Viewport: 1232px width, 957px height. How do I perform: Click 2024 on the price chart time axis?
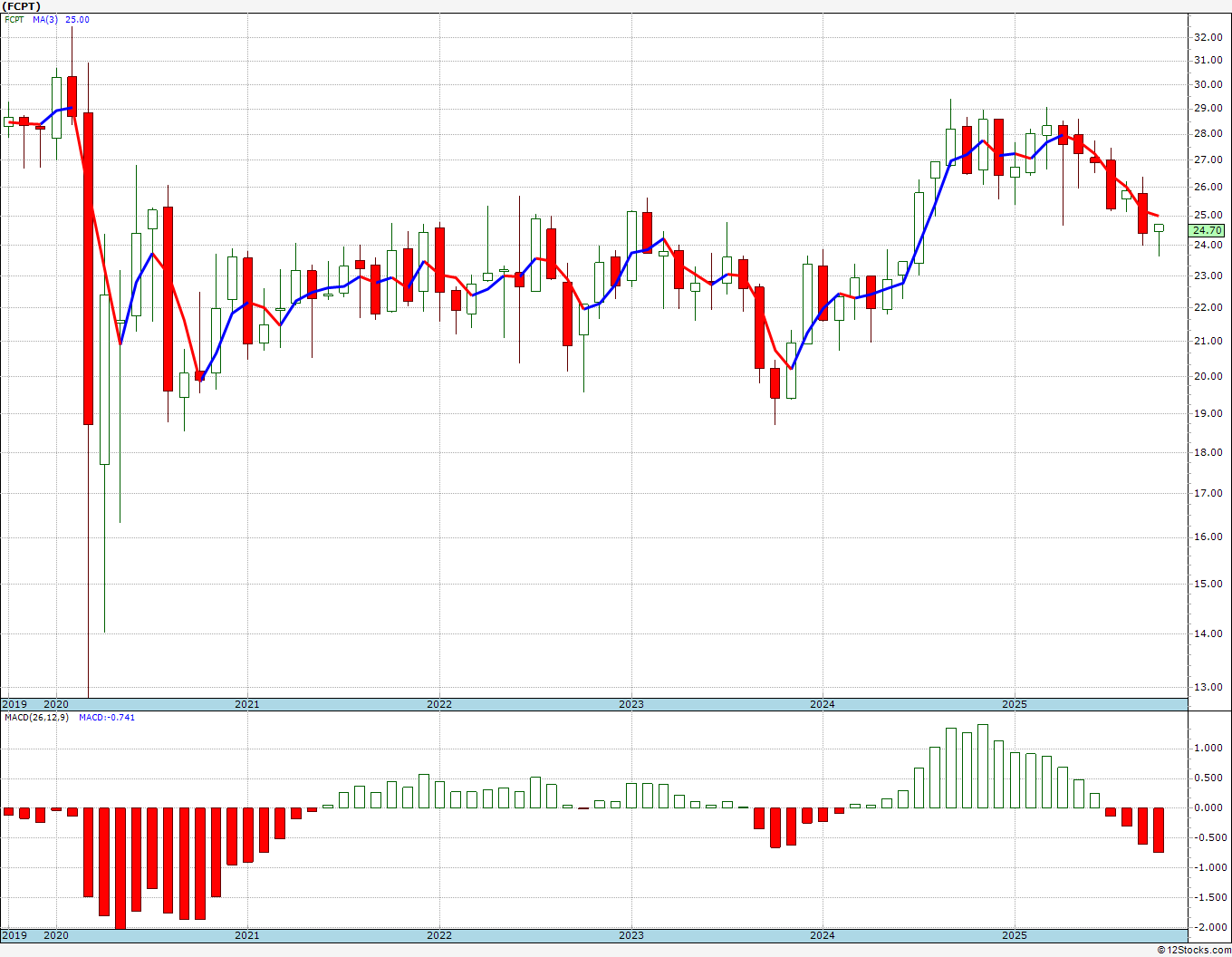coord(823,704)
